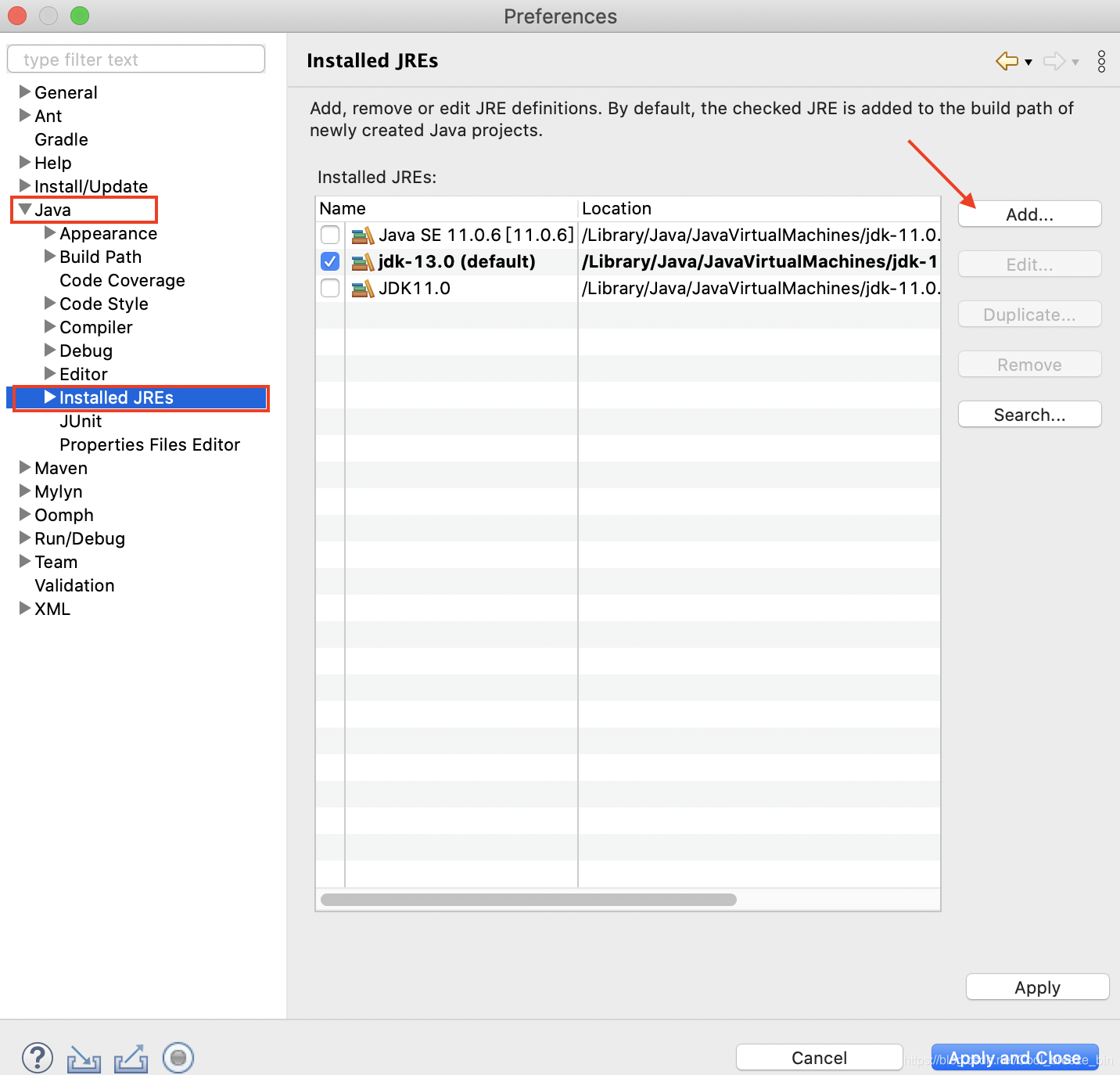Viewport: 1120px width, 1075px height.
Task: Expand the Team tree node
Action: coord(25,561)
